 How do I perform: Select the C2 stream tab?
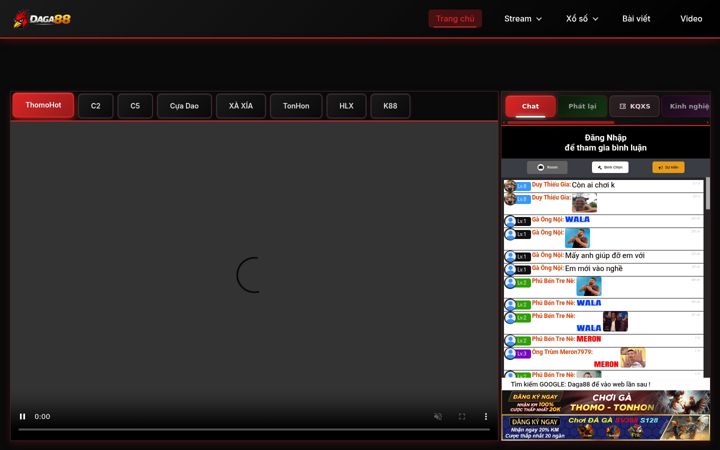click(96, 106)
